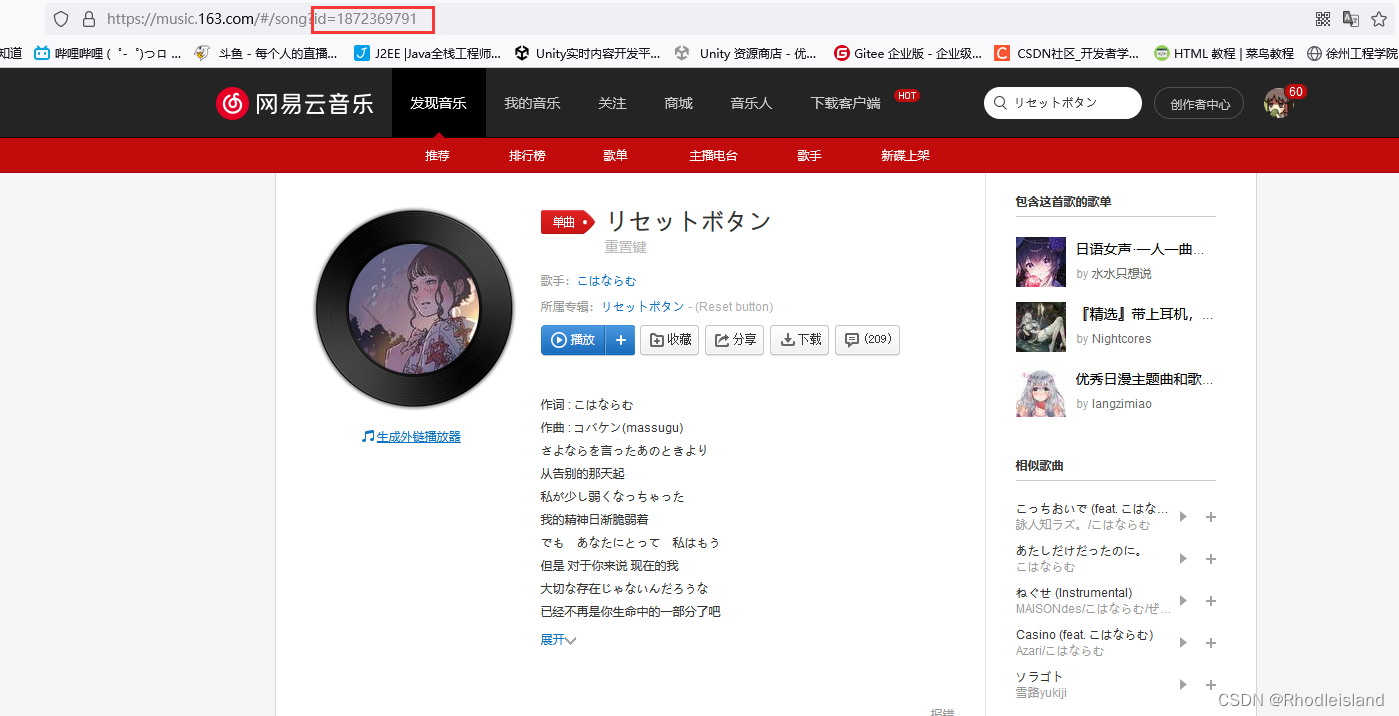Select 歌单 in the red submenu

[x=615, y=156]
